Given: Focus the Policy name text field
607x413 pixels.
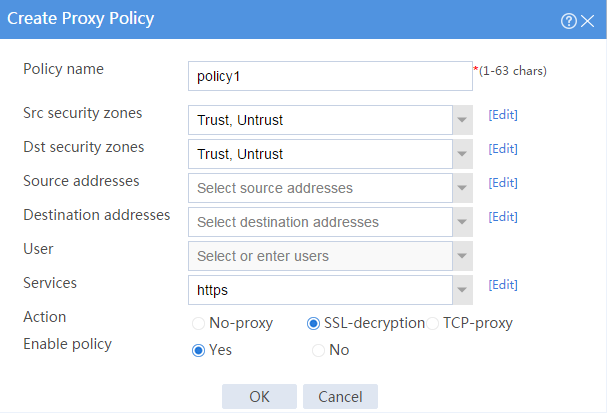Looking at the screenshot, I should pos(330,76).
